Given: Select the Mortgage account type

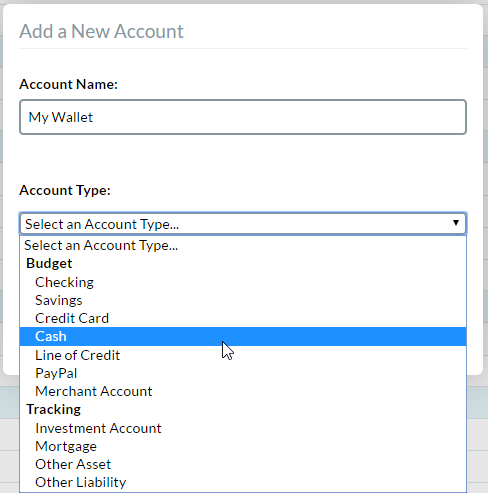Looking at the screenshot, I should [243, 446].
